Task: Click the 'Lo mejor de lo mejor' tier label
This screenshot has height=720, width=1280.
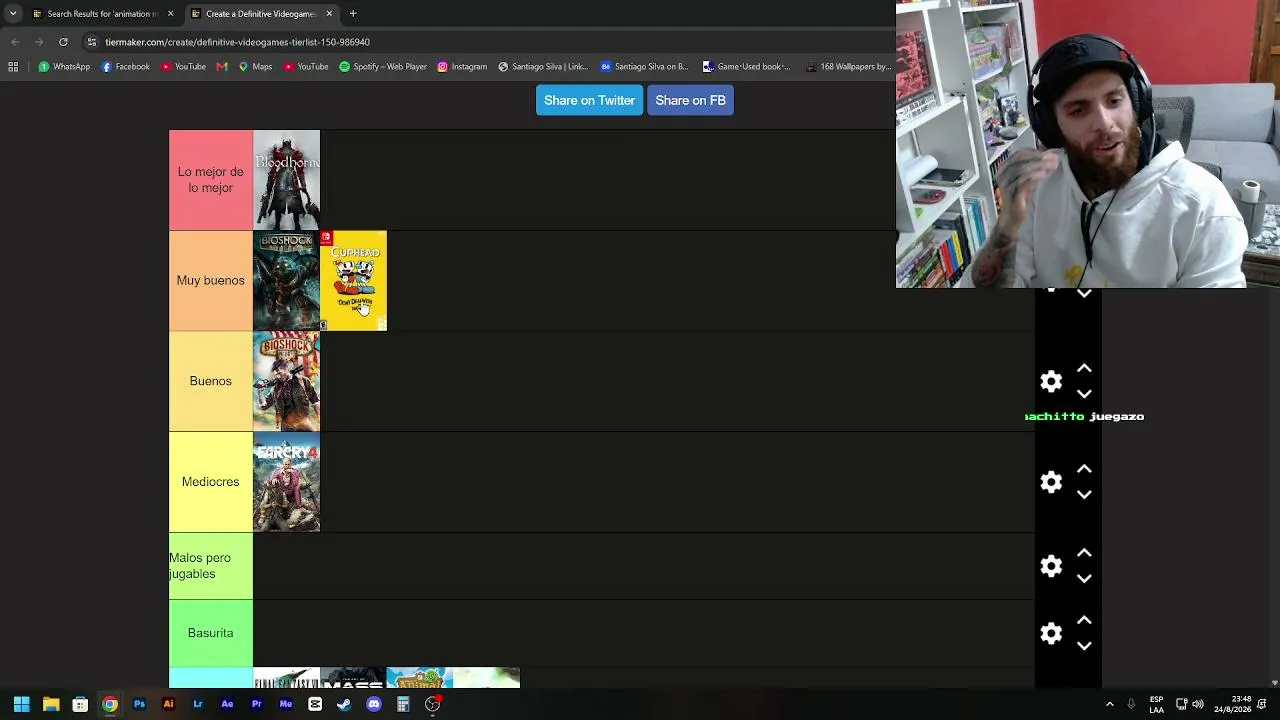Action: (x=211, y=180)
